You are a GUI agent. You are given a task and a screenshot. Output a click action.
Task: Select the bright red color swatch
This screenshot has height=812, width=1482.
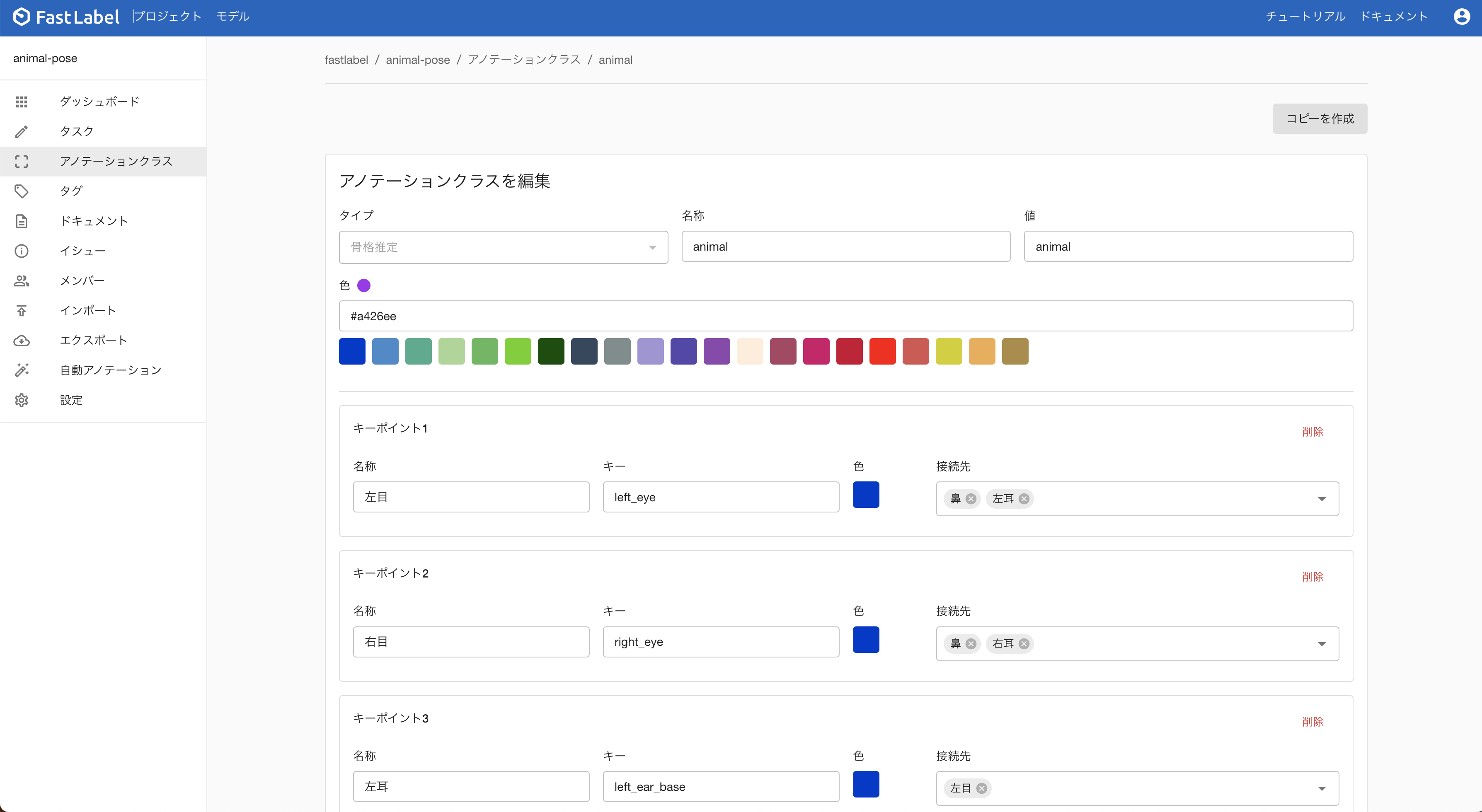tap(882, 351)
